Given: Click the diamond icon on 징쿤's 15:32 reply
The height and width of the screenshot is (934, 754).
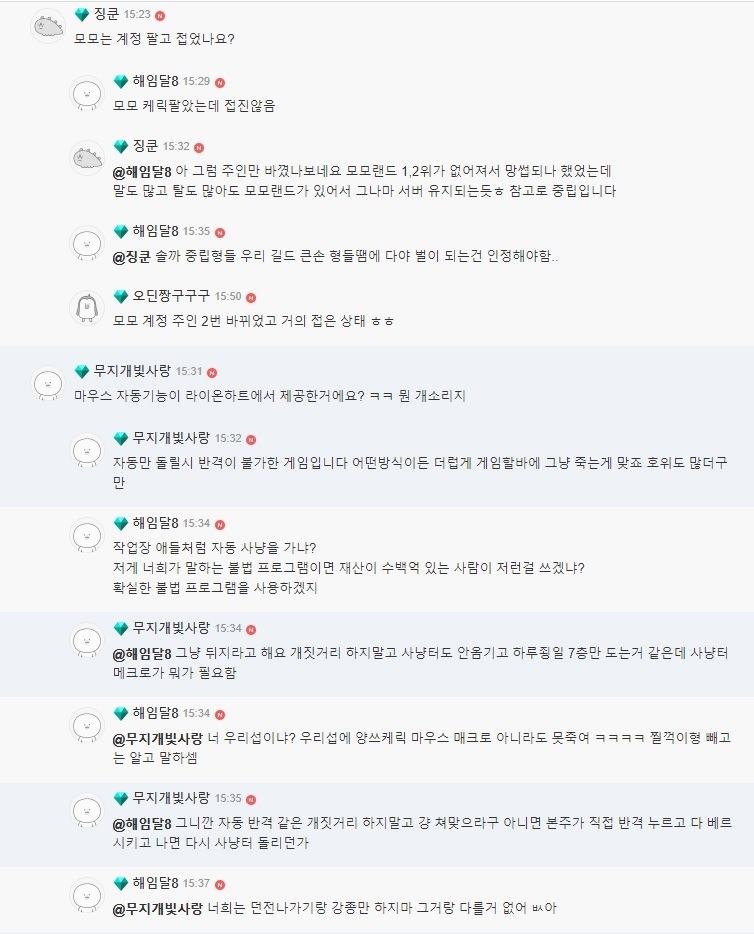Looking at the screenshot, I should click(121, 146).
